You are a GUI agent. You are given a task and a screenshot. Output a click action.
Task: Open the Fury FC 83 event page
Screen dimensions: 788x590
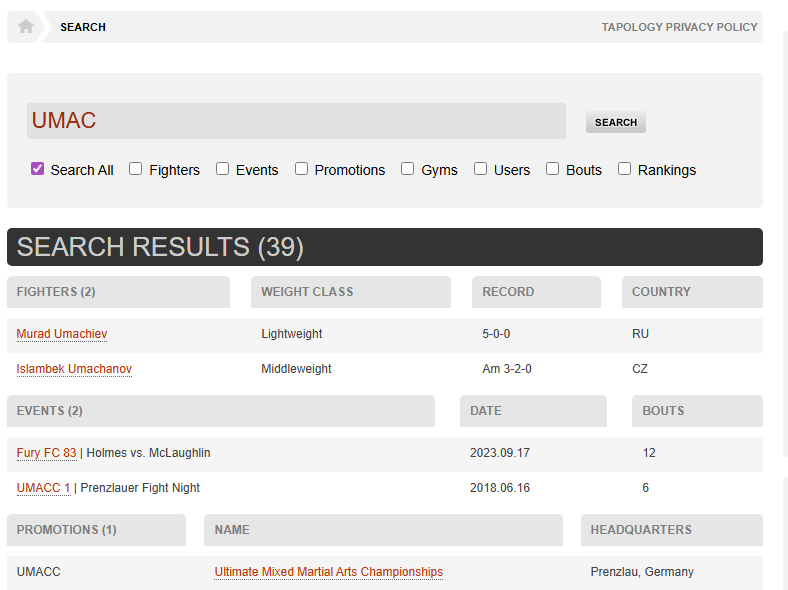coord(46,453)
